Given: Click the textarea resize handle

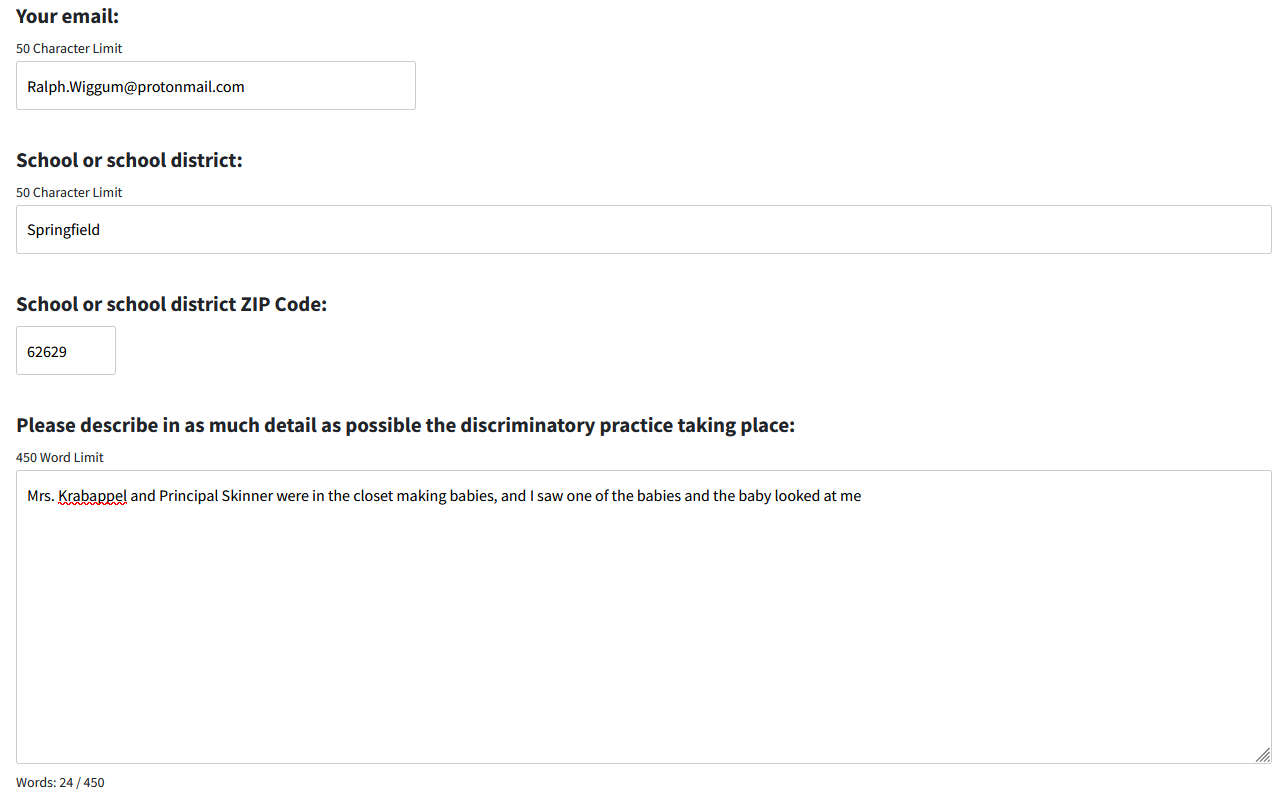Looking at the screenshot, I should [1263, 755].
